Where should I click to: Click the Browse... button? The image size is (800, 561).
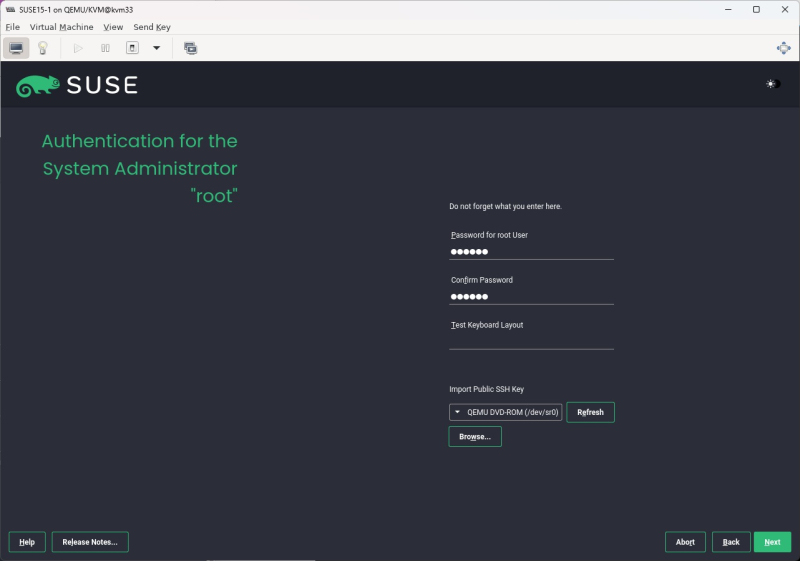[474, 437]
